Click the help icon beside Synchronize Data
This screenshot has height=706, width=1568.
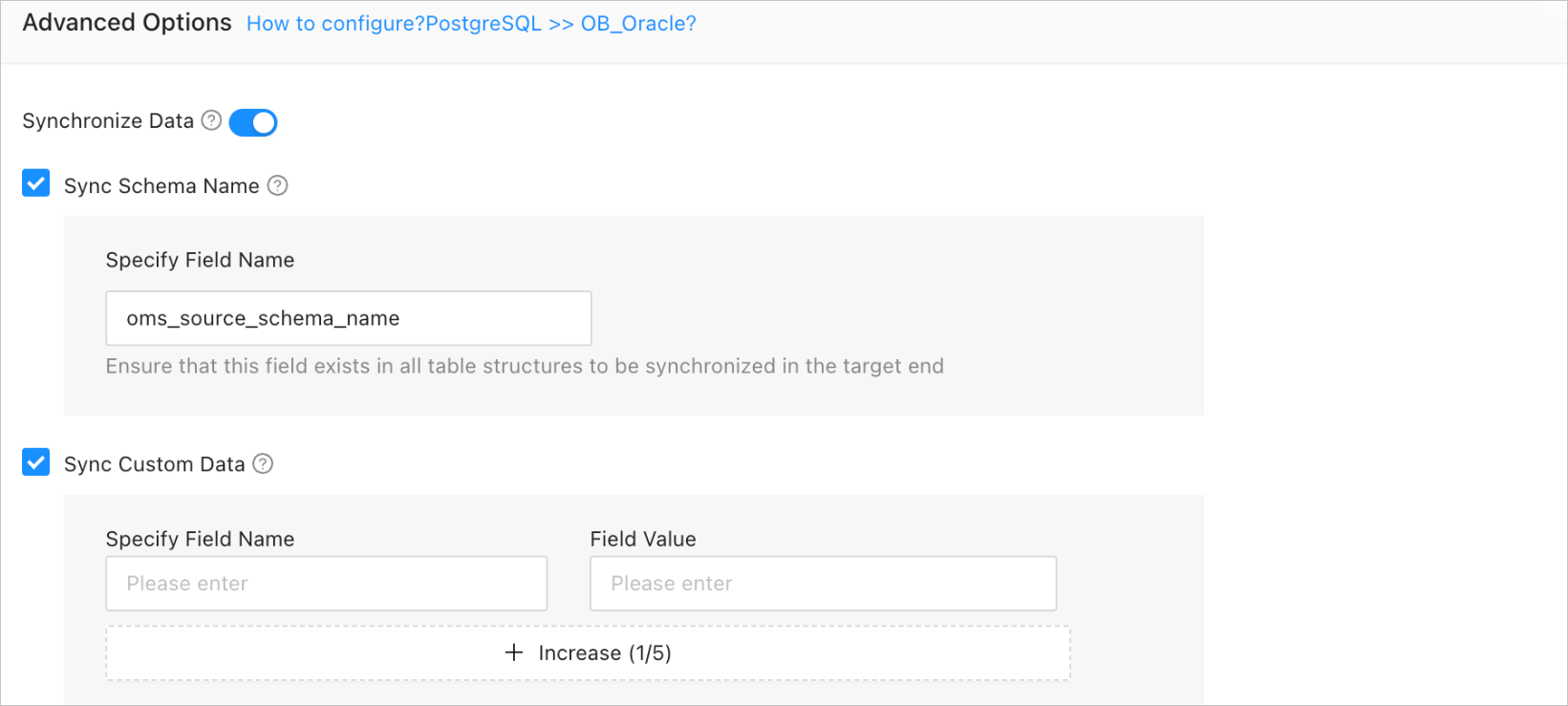212,120
